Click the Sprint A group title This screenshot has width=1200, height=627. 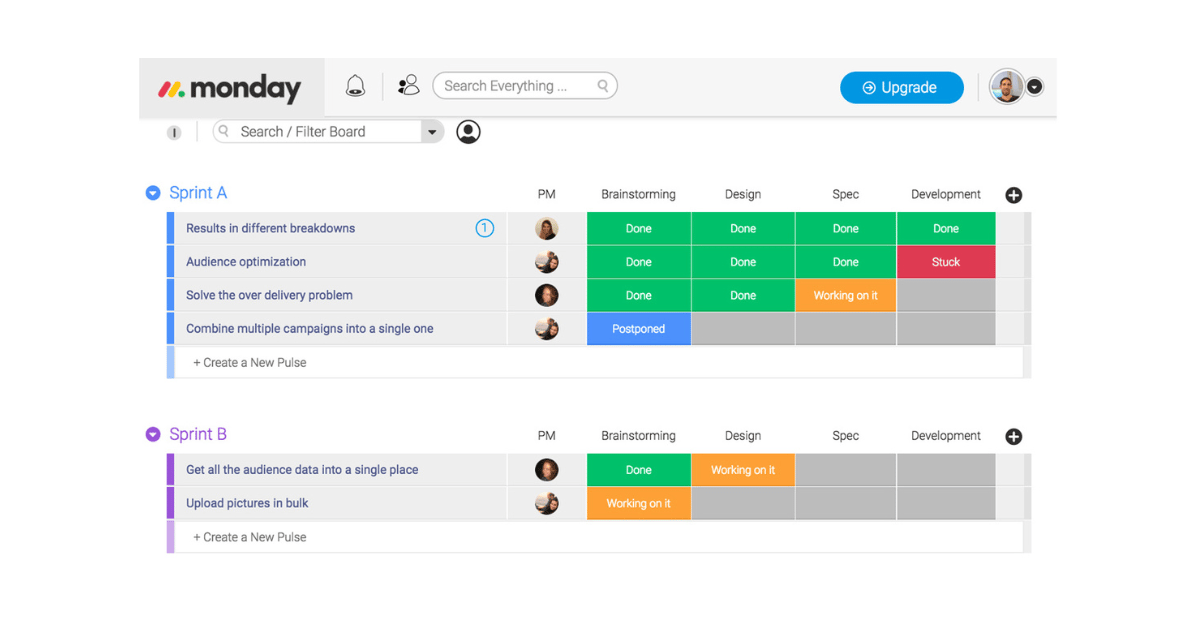point(198,193)
